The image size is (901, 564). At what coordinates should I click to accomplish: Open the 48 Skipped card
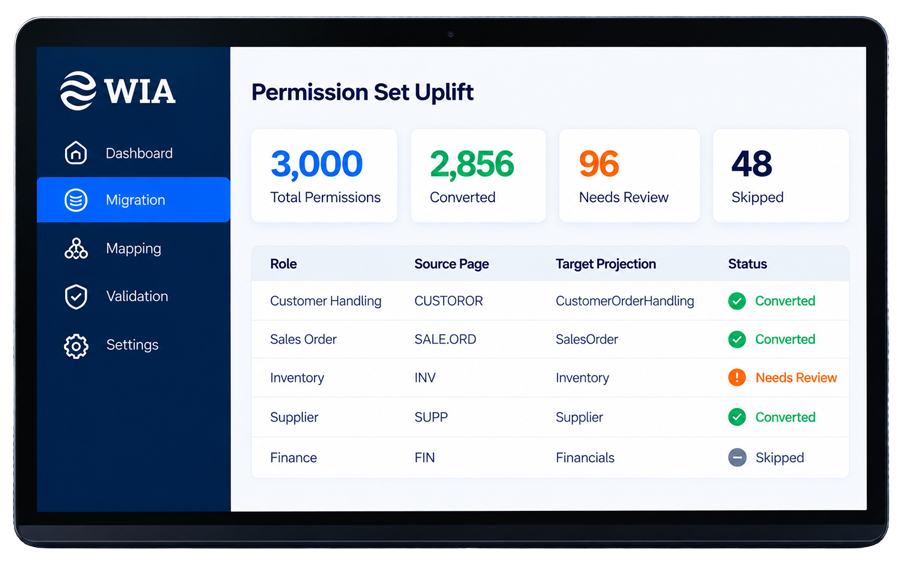tap(781, 176)
